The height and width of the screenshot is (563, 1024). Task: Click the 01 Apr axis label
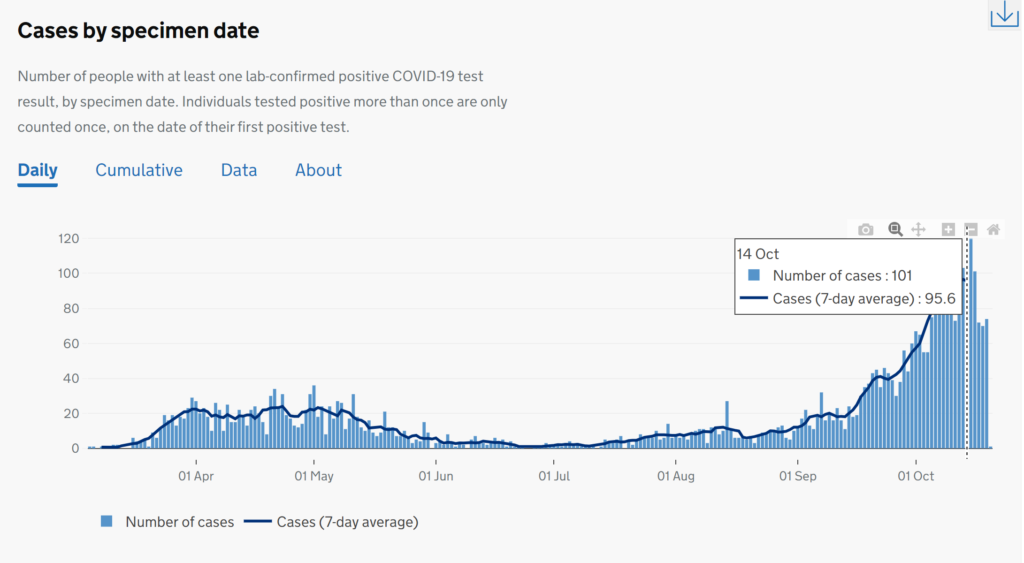click(196, 476)
